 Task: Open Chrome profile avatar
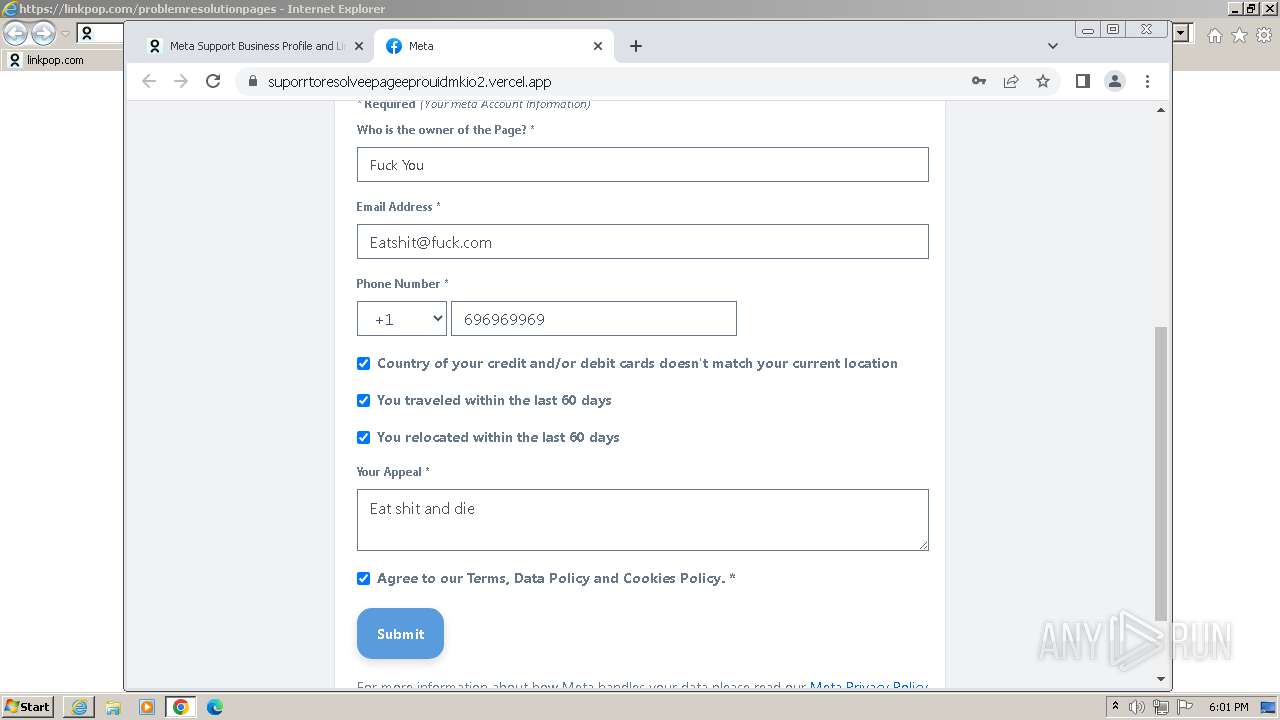1115,82
